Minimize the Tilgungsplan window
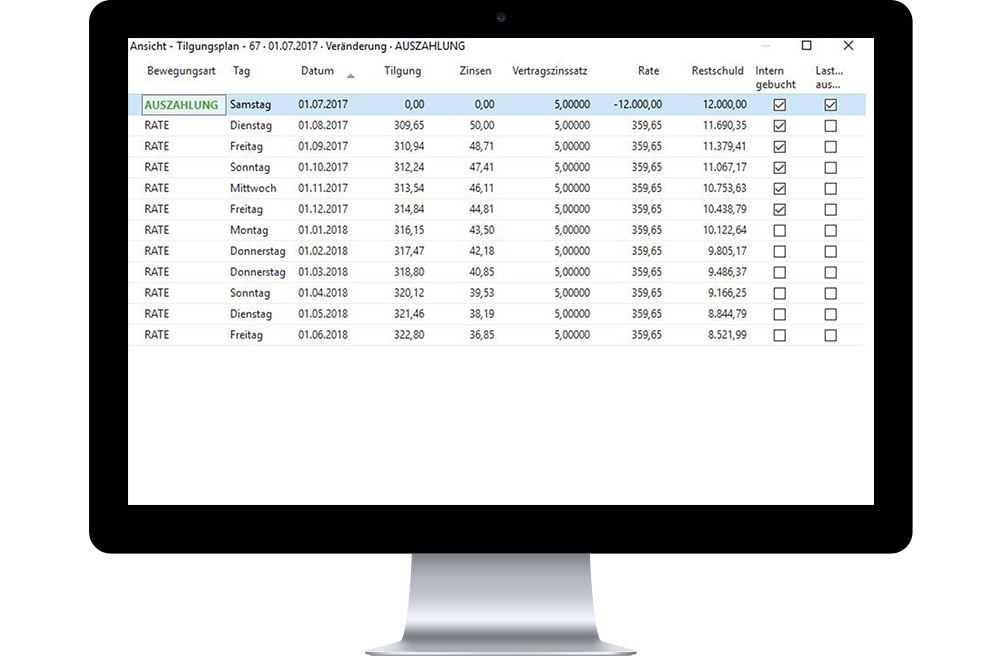 pos(765,46)
